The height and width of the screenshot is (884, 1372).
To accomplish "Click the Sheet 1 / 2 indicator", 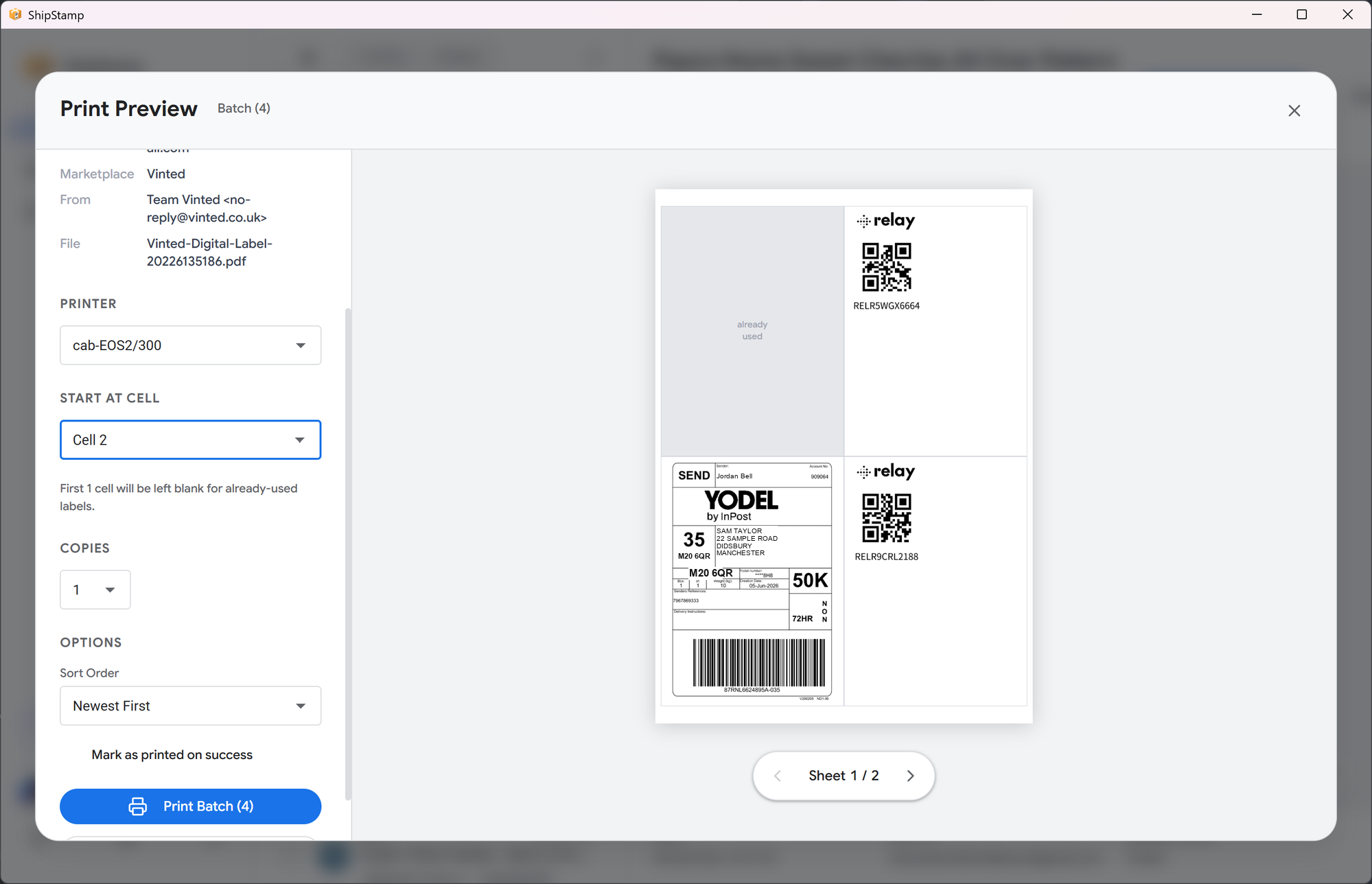I will pos(844,776).
